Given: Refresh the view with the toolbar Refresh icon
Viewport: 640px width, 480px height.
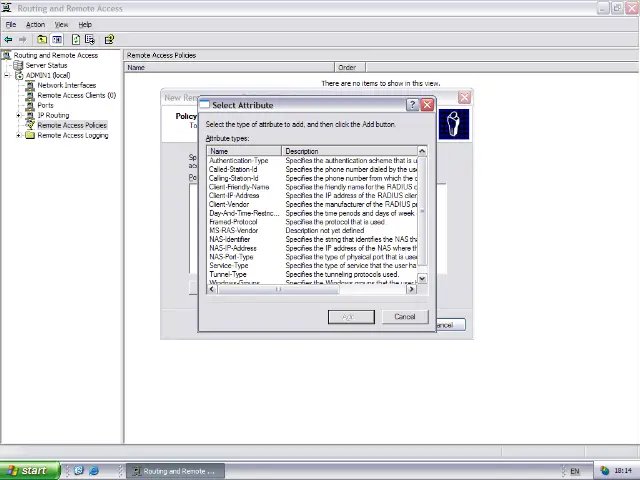Looking at the screenshot, I should pyautogui.click(x=76, y=40).
